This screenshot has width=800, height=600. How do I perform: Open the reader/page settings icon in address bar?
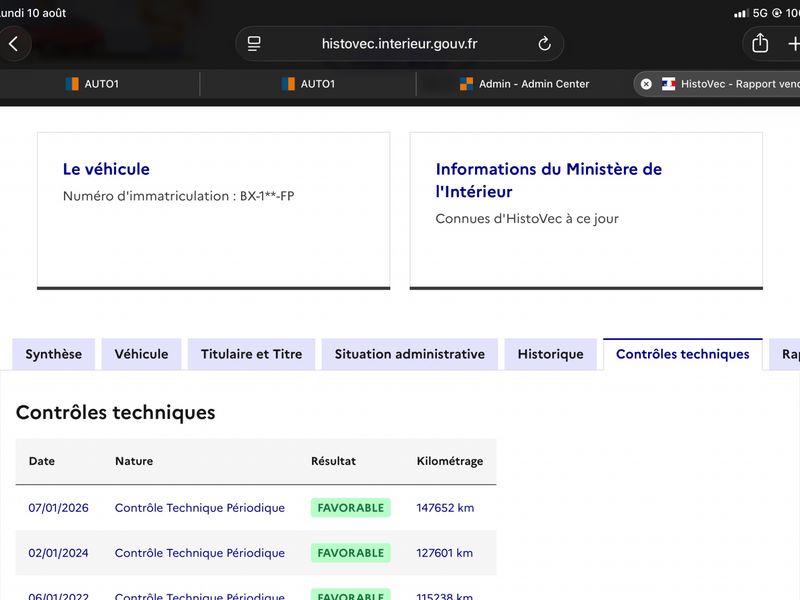click(x=254, y=44)
